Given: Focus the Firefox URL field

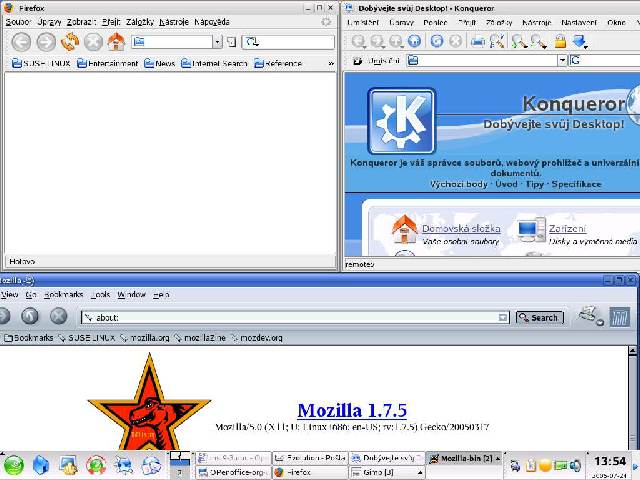Looking at the screenshot, I should click(172, 42).
